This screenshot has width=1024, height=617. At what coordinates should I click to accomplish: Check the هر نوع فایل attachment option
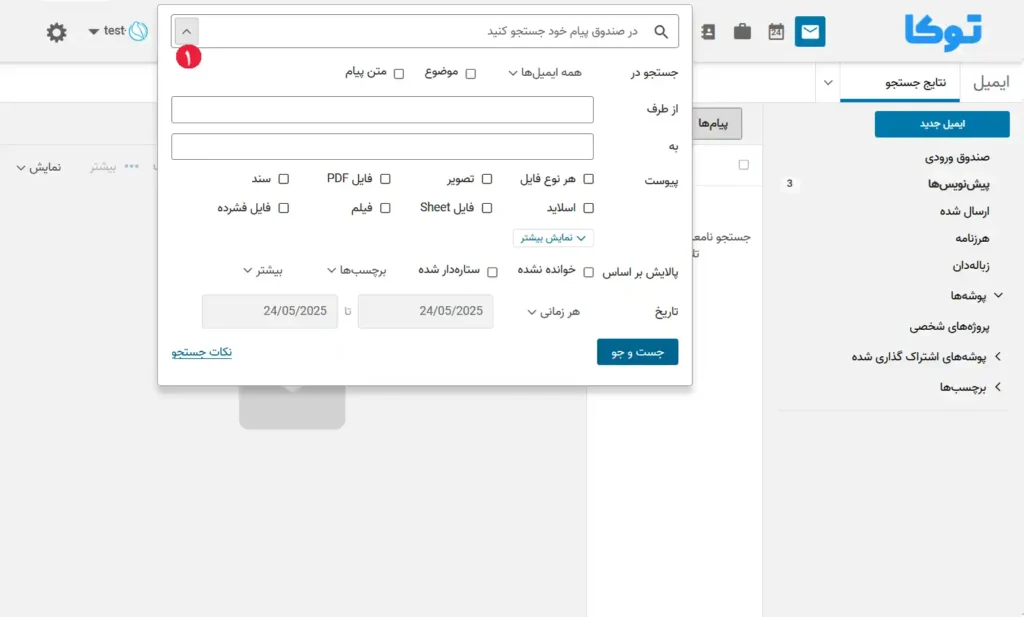click(x=588, y=179)
